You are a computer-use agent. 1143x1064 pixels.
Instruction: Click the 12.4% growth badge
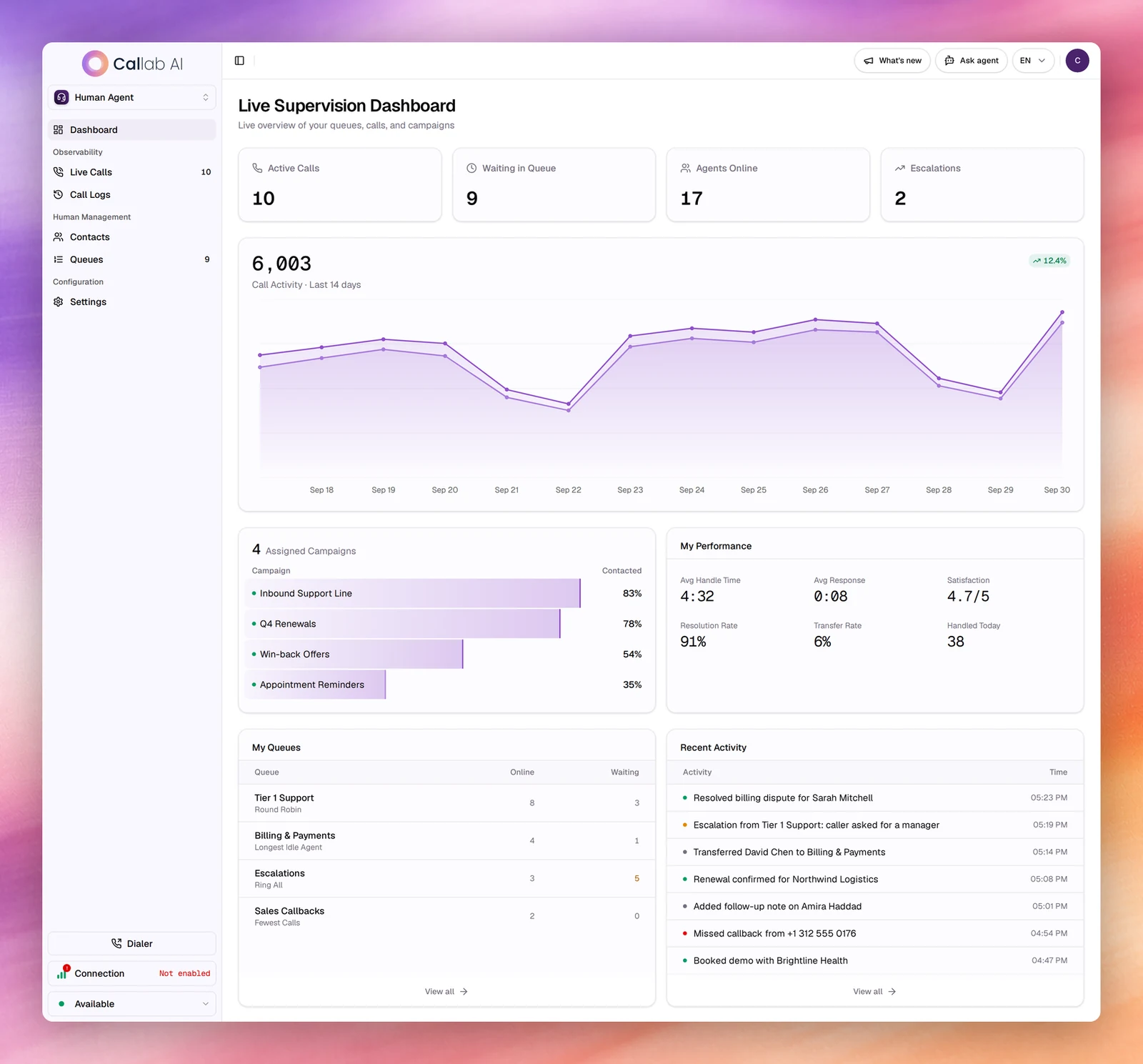[1049, 261]
